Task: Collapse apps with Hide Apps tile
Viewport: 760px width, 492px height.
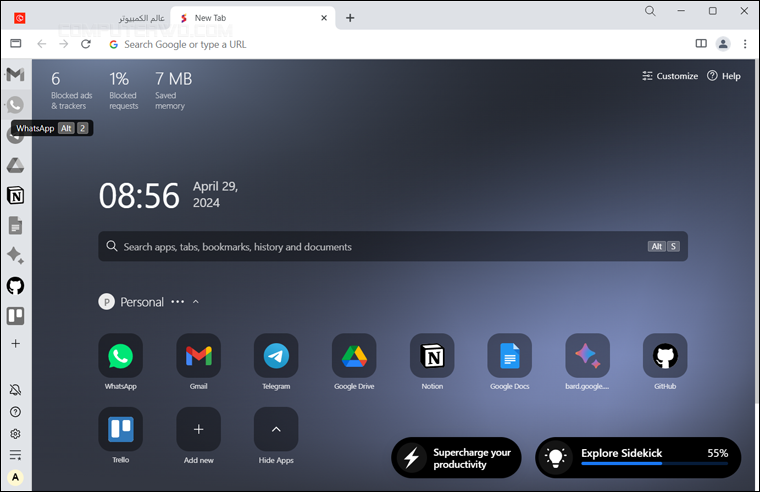Action: click(x=276, y=429)
